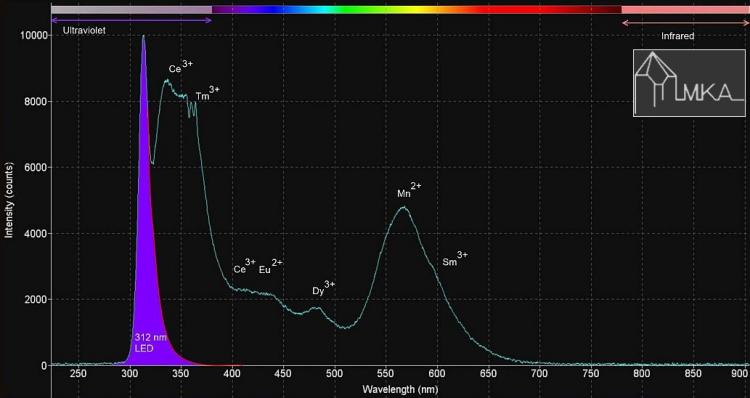This screenshot has height=398, width=750.
Task: Click the 700 wavelength tick label
Action: click(539, 374)
